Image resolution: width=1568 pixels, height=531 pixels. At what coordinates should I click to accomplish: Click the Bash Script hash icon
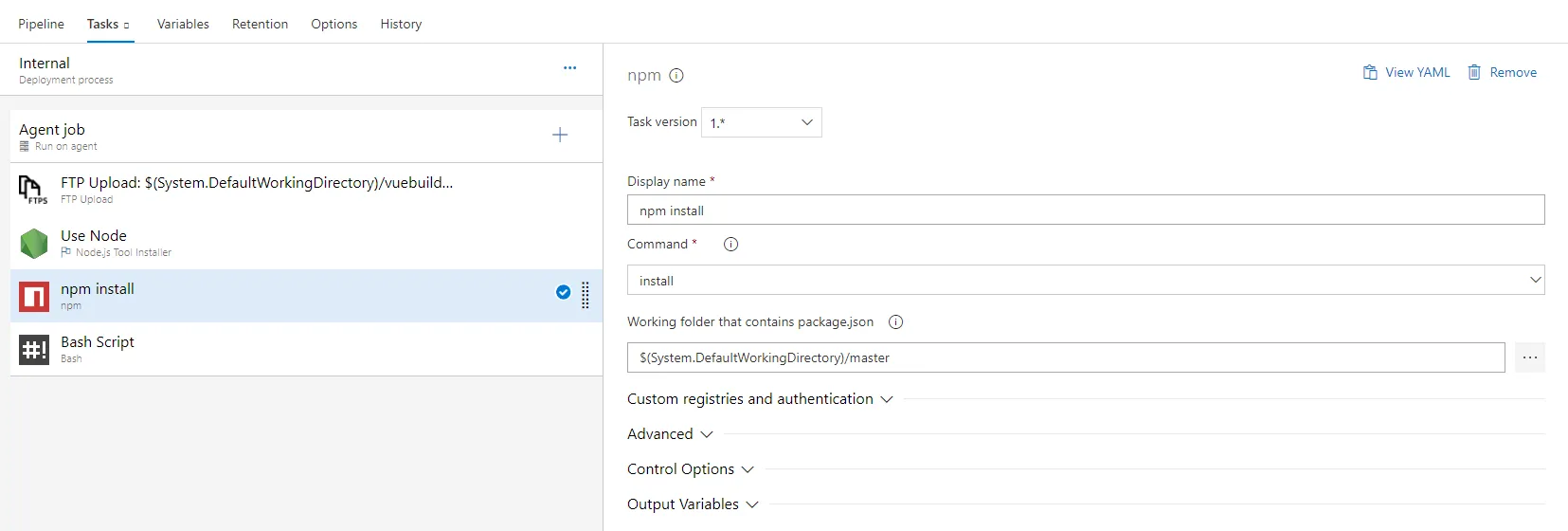(x=34, y=350)
